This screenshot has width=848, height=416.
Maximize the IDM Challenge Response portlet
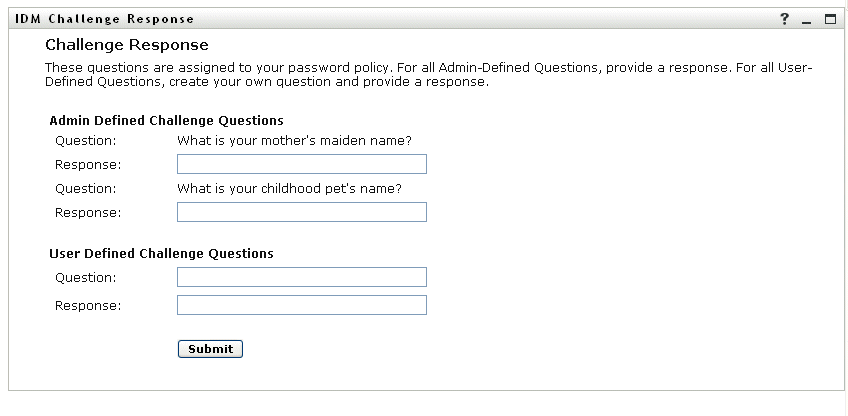pos(829,19)
